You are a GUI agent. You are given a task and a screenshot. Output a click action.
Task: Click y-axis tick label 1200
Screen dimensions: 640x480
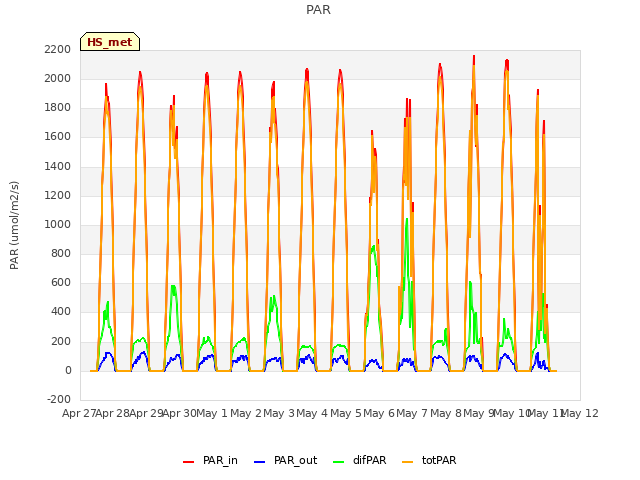click(x=58, y=196)
